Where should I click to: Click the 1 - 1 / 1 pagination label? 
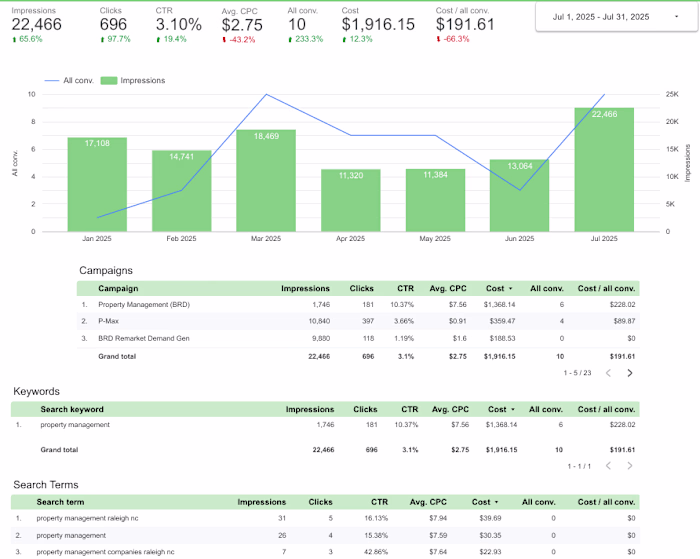[579, 466]
